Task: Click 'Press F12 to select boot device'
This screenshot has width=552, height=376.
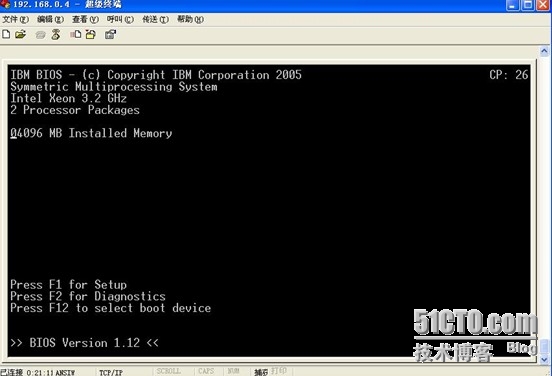Action: [x=111, y=308]
